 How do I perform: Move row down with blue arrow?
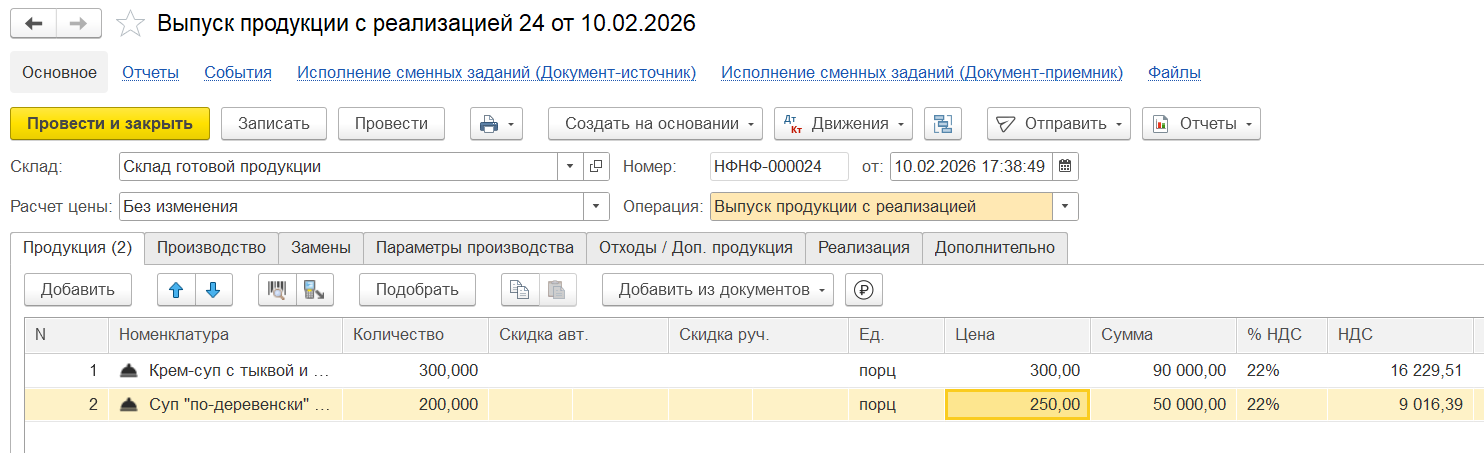click(x=213, y=290)
